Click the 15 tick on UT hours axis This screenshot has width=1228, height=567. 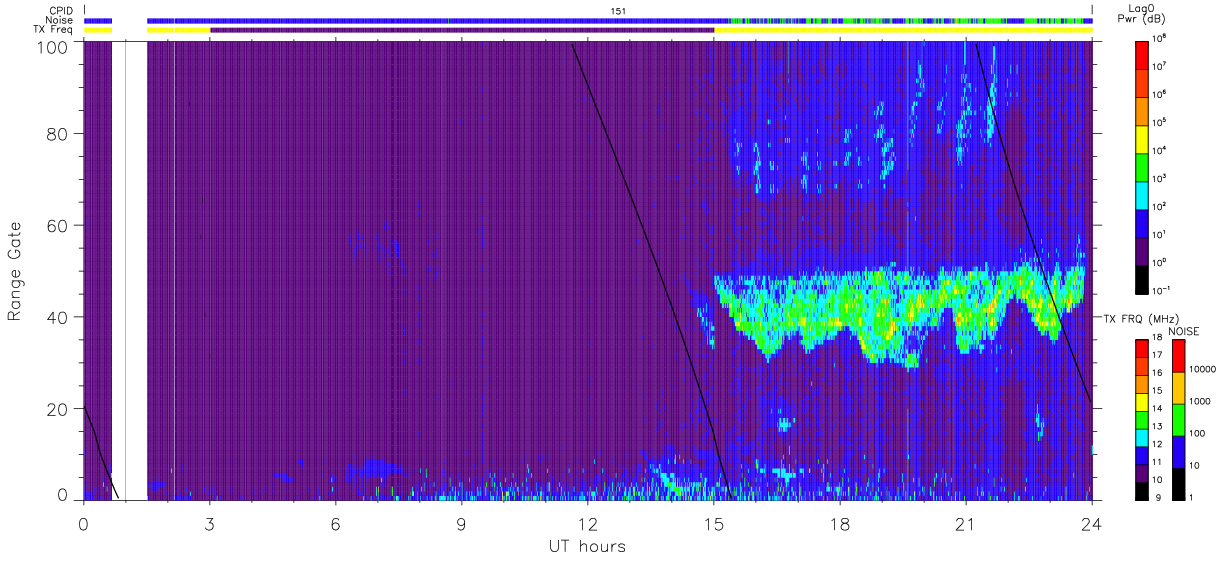coord(714,523)
